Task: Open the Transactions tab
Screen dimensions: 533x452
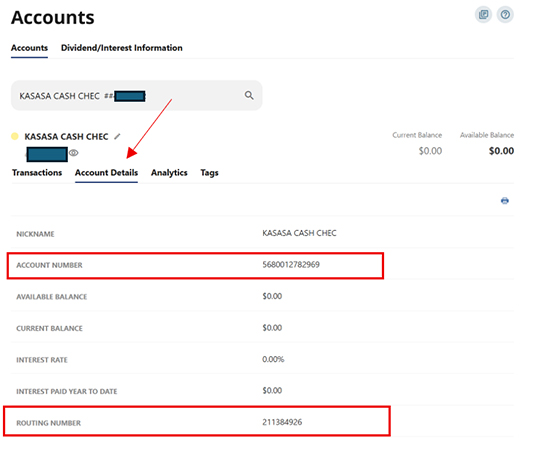Action: coord(37,173)
